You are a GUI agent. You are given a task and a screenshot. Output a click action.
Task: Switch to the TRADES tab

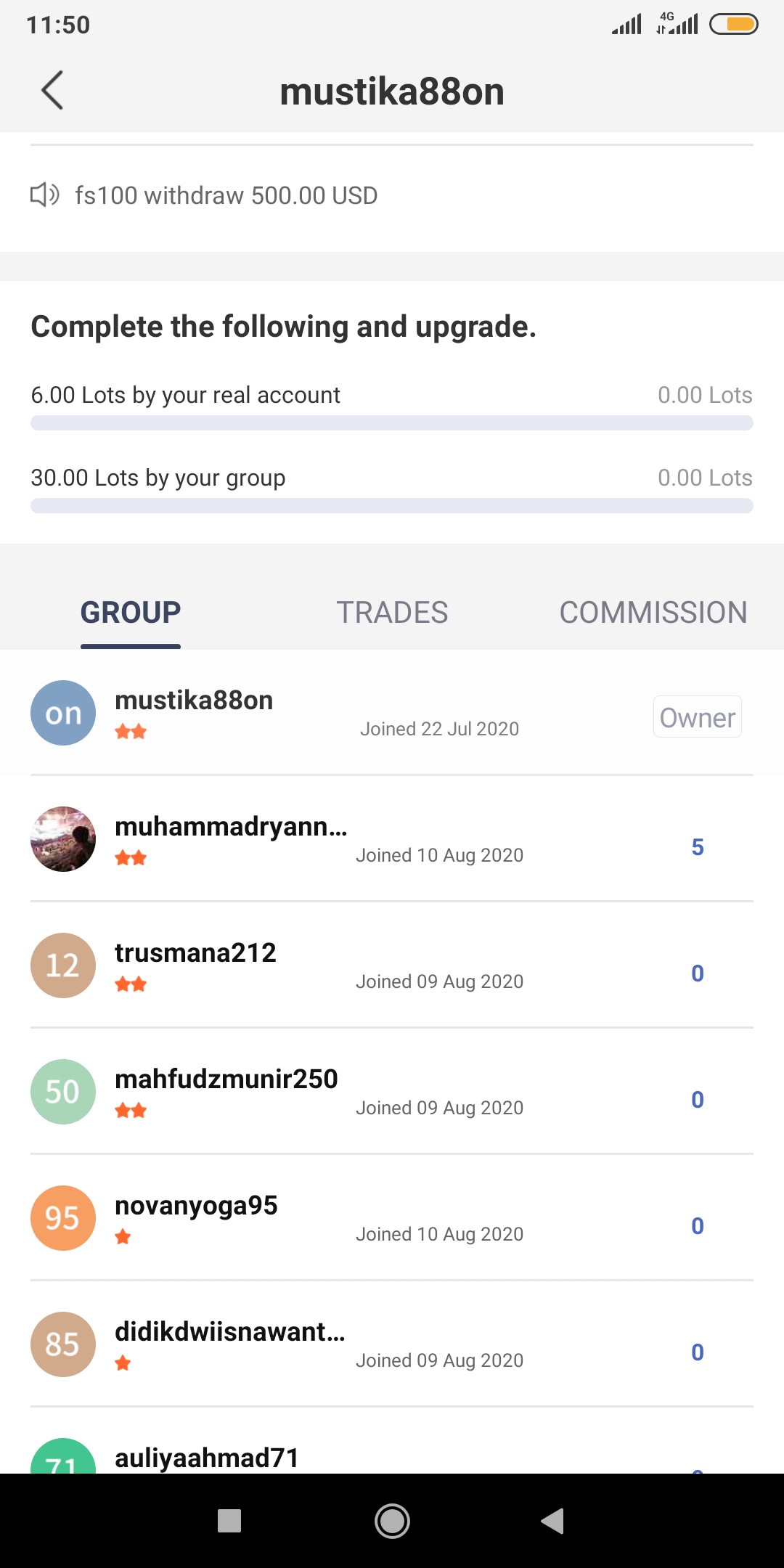(392, 612)
